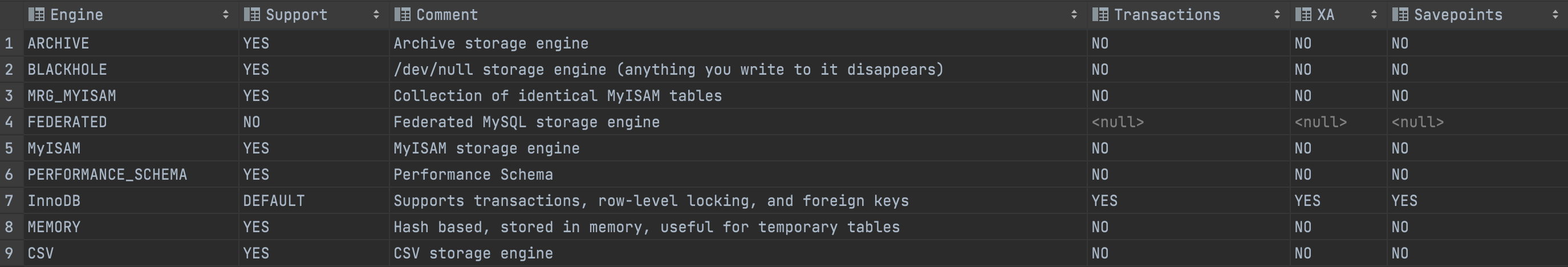Click the Savepoints column table icon
Viewport: 1568px width, 267px height.
tap(1400, 15)
